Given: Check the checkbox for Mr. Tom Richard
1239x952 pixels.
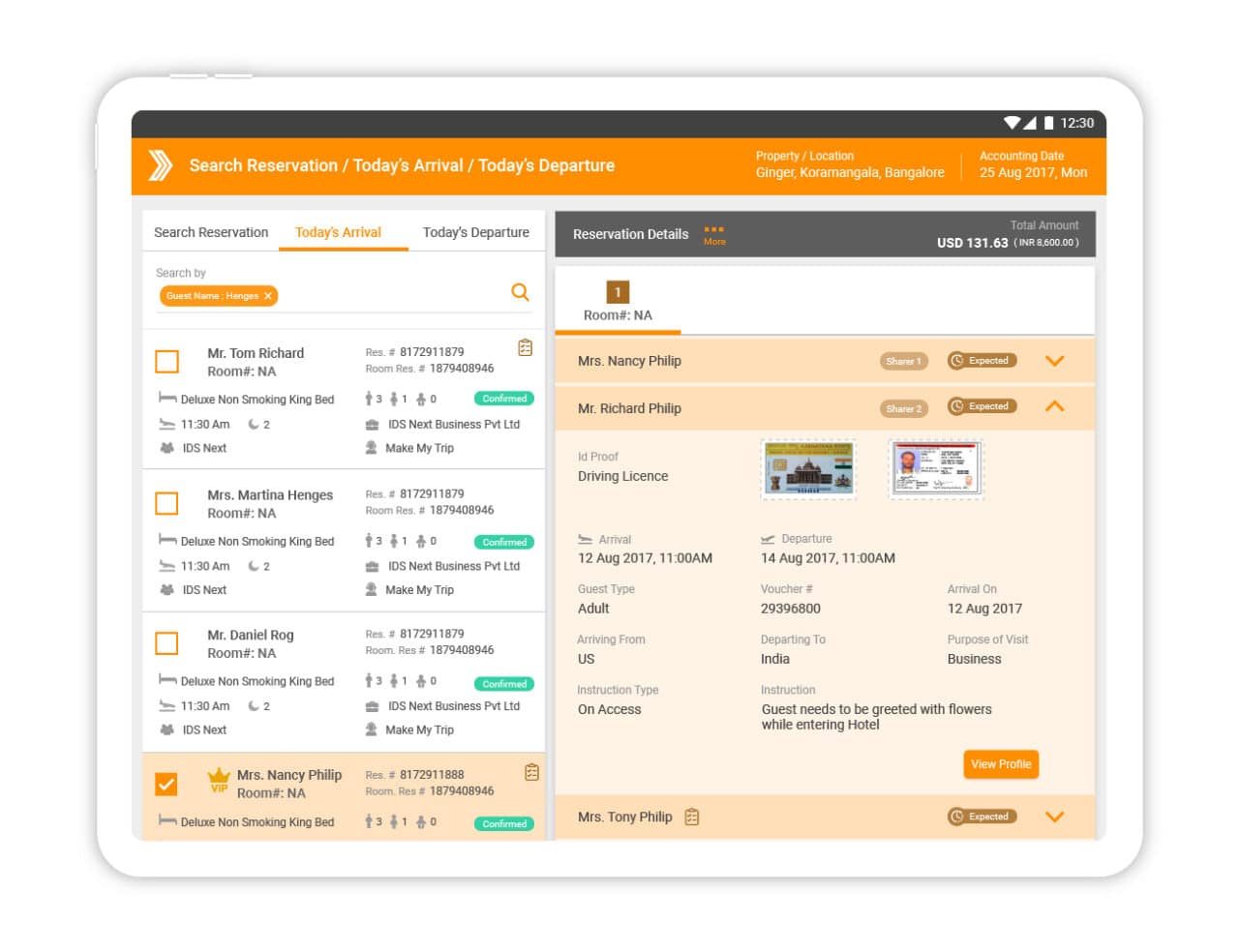Looking at the screenshot, I should point(166,360).
